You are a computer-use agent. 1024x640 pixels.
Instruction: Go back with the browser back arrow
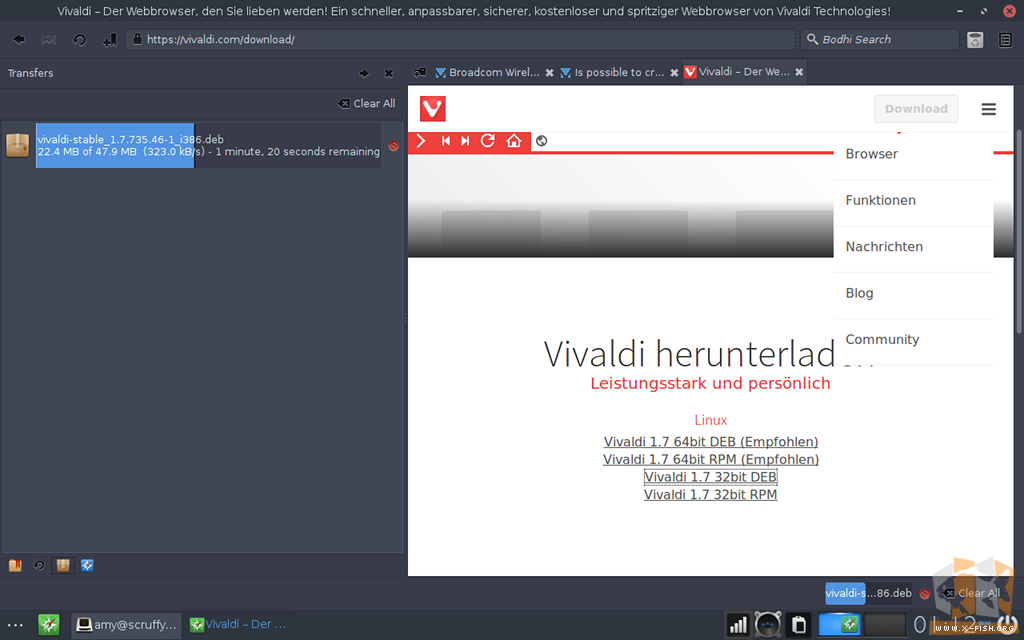pos(19,40)
